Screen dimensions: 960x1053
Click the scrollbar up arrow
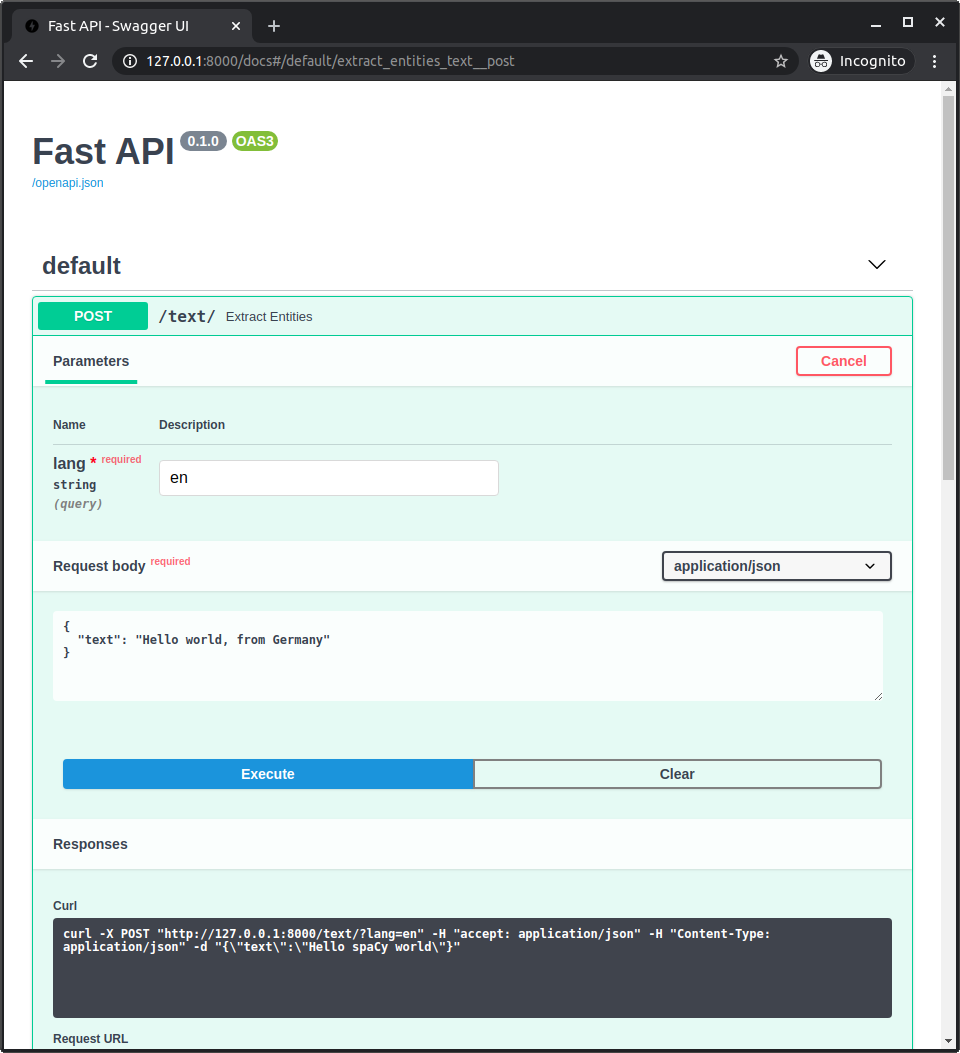(x=948, y=89)
